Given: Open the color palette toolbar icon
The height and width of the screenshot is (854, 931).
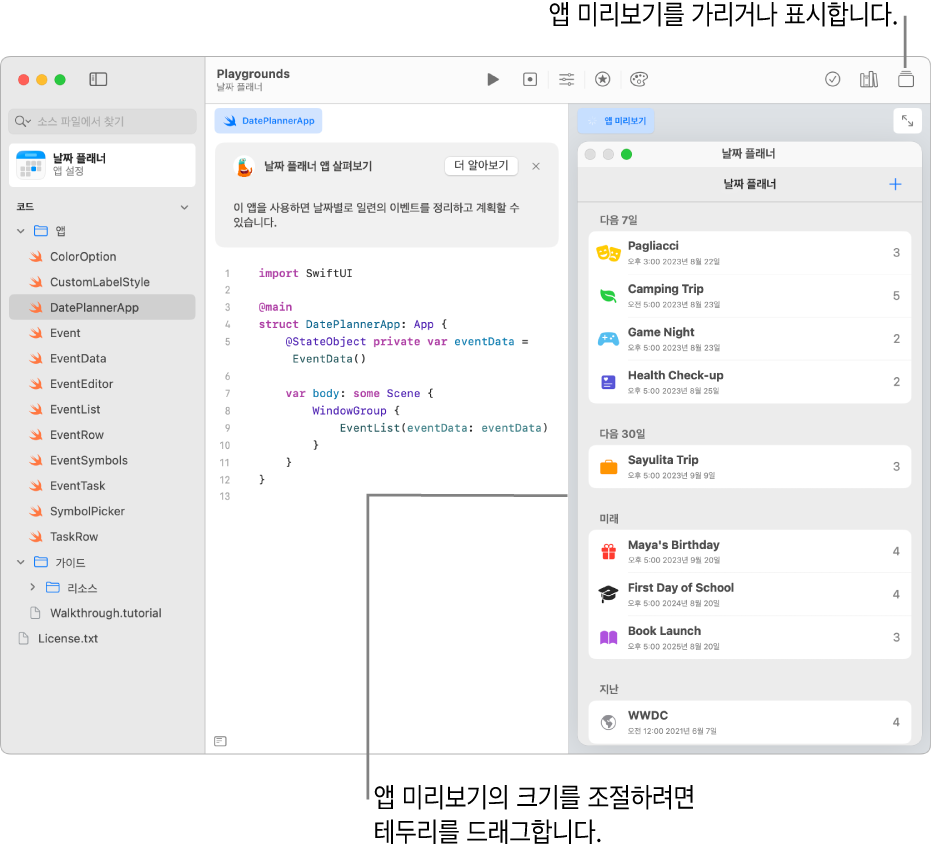Looking at the screenshot, I should [639, 79].
